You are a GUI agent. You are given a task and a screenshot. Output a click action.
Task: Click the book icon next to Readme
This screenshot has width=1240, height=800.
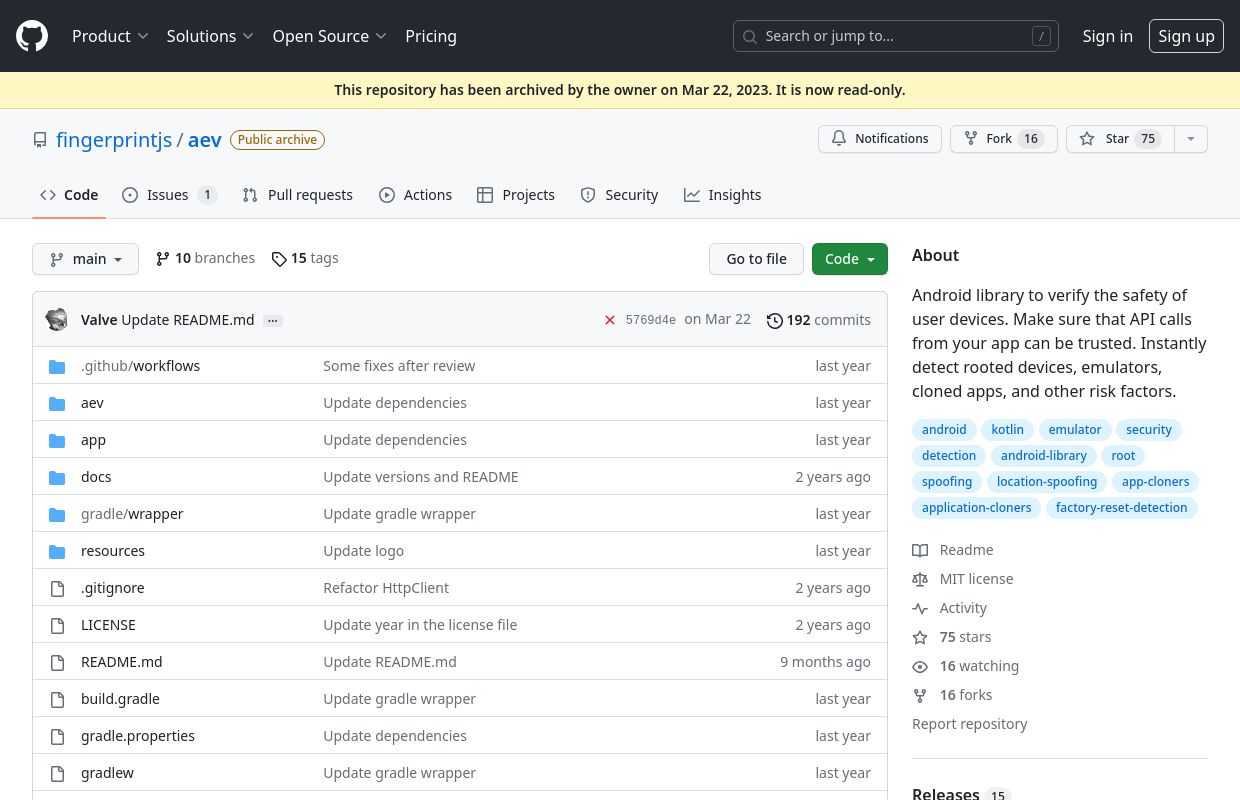(x=920, y=550)
